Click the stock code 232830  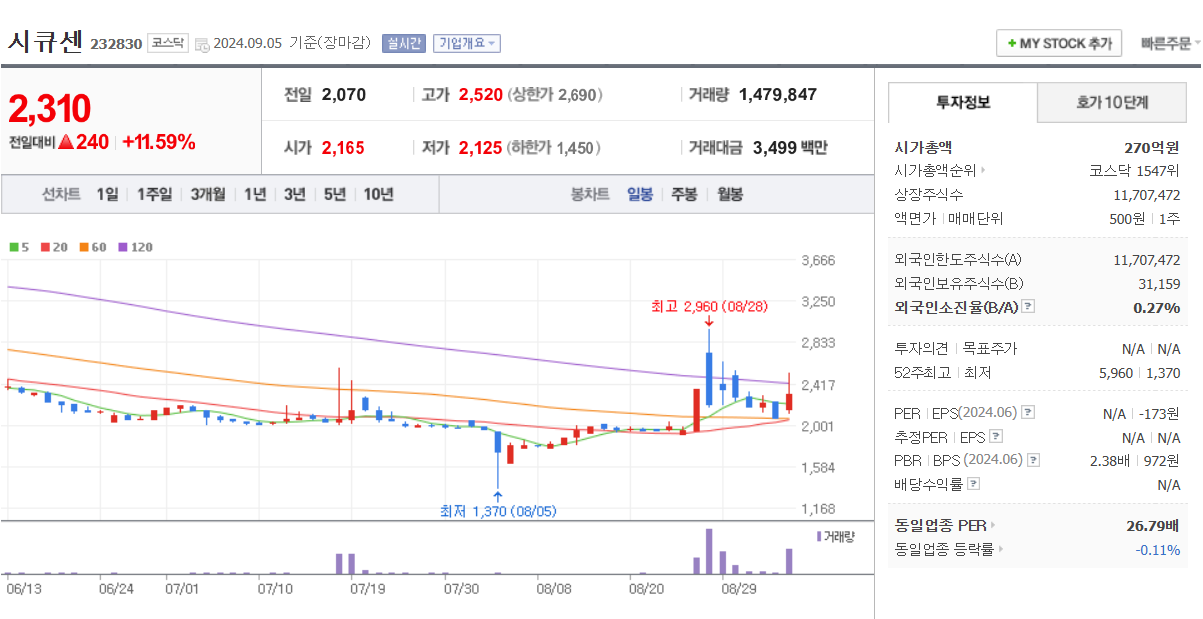[x=116, y=44]
